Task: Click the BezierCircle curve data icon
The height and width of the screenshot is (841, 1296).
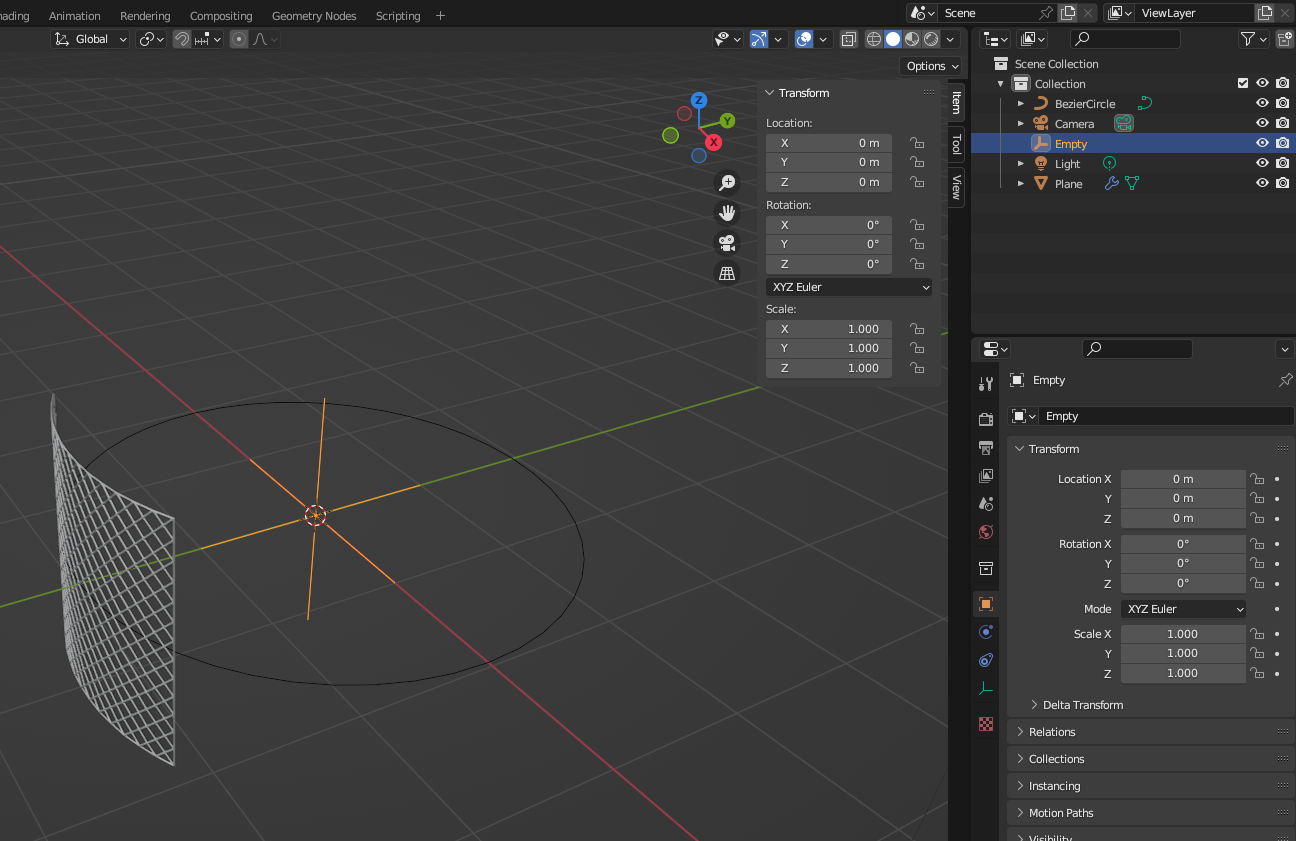Action: pyautogui.click(x=1145, y=103)
